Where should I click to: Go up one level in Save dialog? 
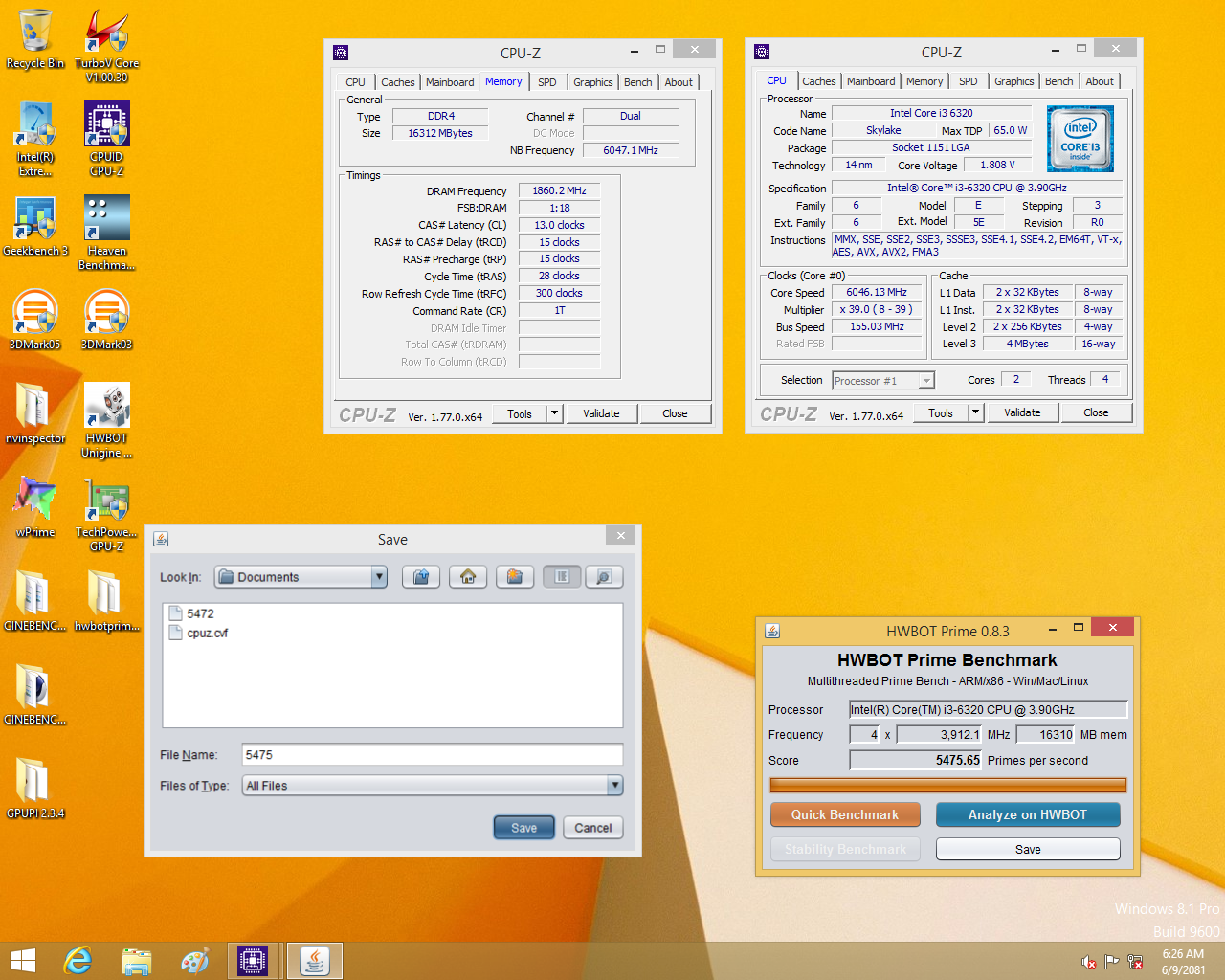point(421,576)
